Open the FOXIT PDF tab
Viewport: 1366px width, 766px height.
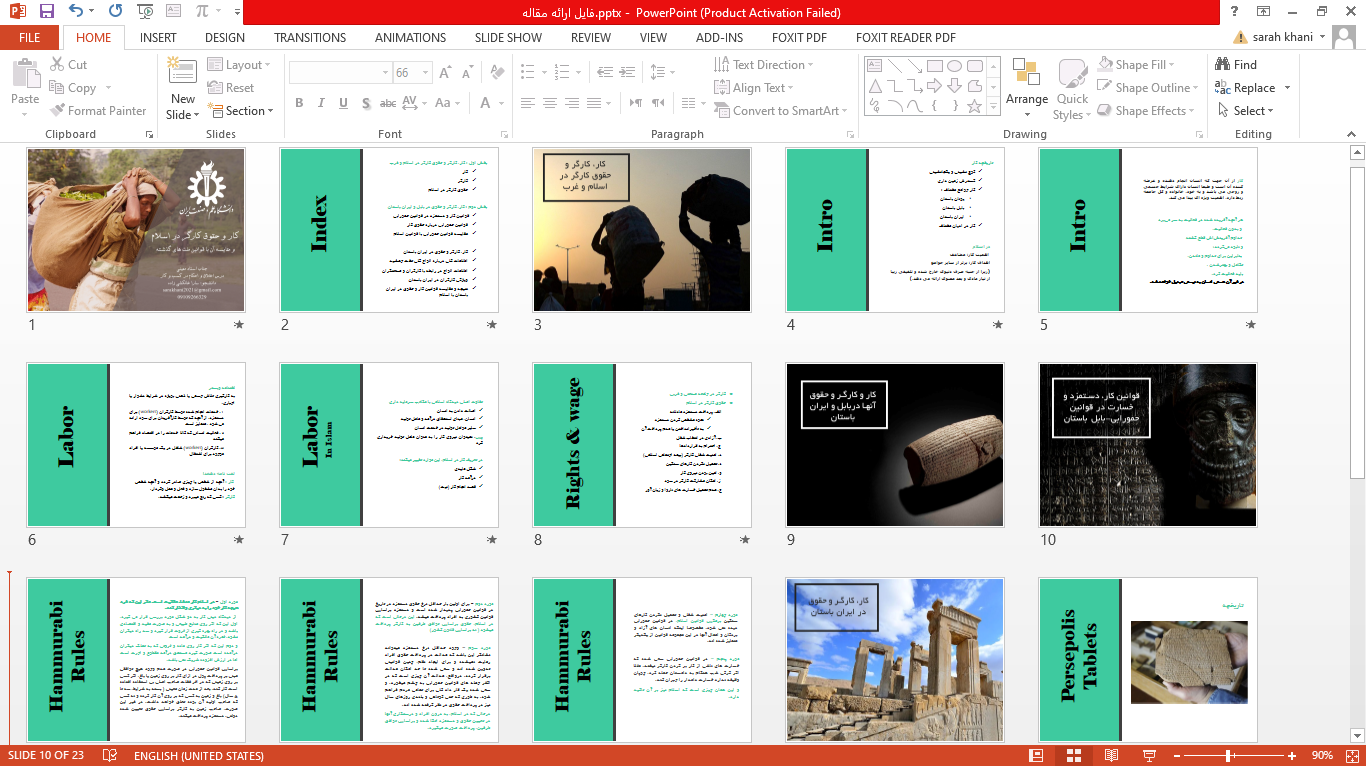click(800, 38)
